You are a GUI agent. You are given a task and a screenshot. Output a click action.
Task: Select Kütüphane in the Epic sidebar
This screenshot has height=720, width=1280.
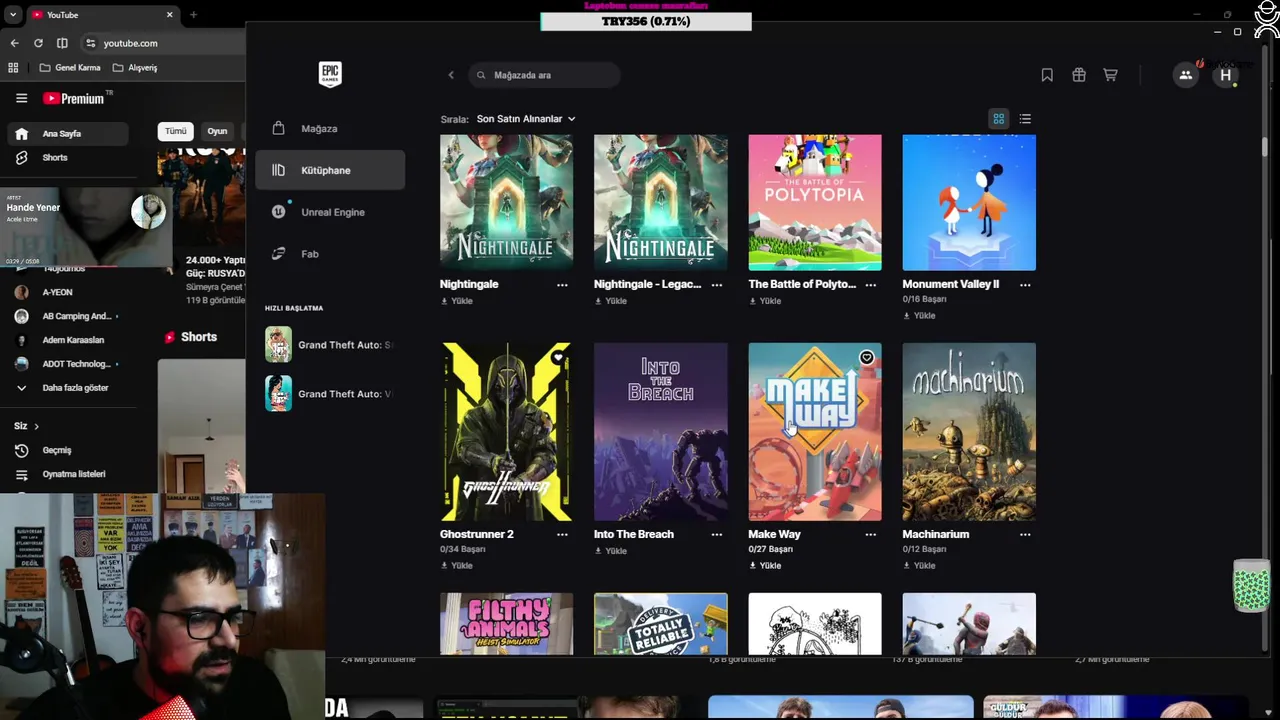pos(330,170)
